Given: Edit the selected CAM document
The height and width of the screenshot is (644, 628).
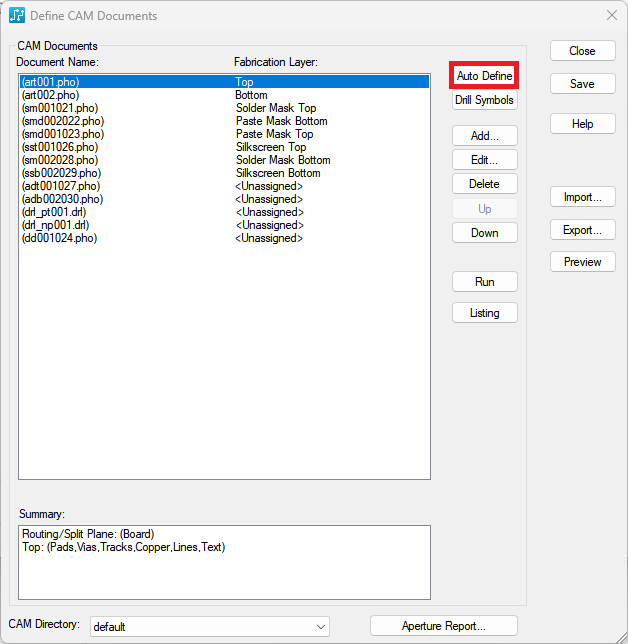Looking at the screenshot, I should (x=484, y=159).
